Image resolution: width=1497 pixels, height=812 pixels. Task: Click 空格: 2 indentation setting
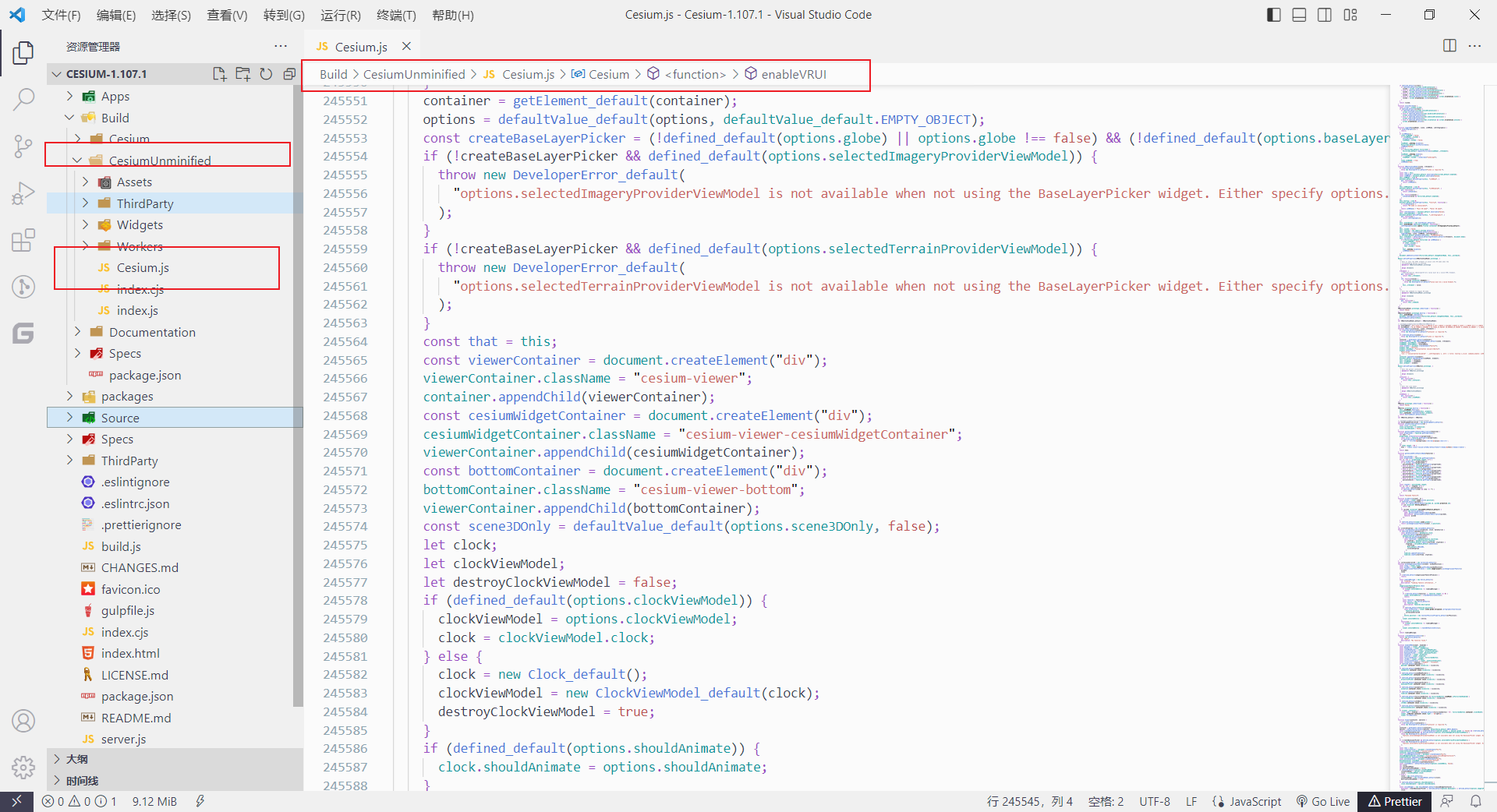1106,801
